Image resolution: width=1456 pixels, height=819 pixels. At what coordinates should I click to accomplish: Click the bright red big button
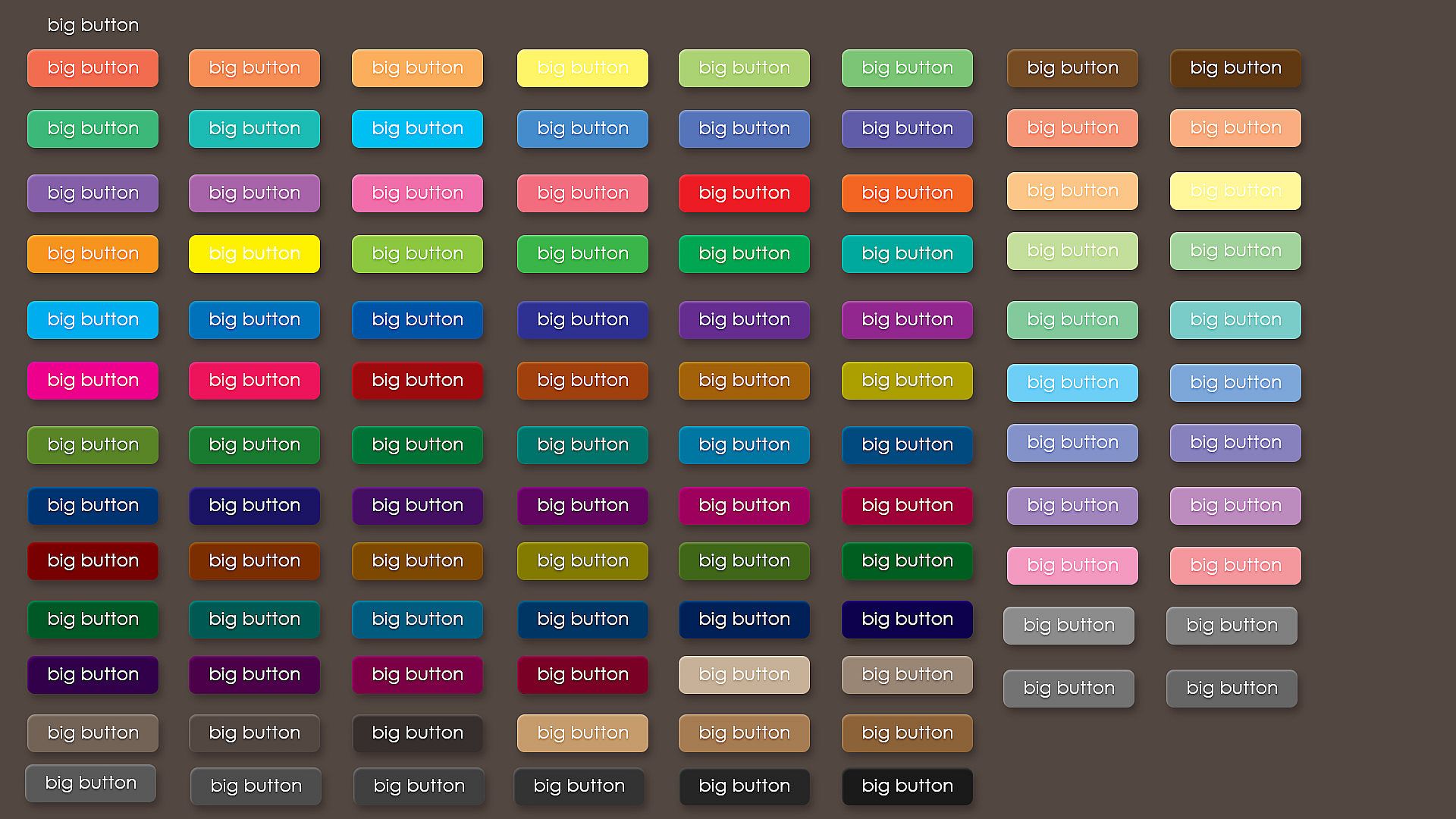pyautogui.click(x=744, y=193)
